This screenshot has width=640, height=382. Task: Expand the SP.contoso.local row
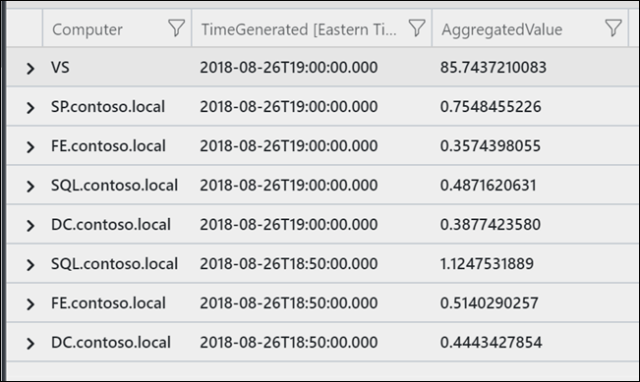pyautogui.click(x=30, y=107)
